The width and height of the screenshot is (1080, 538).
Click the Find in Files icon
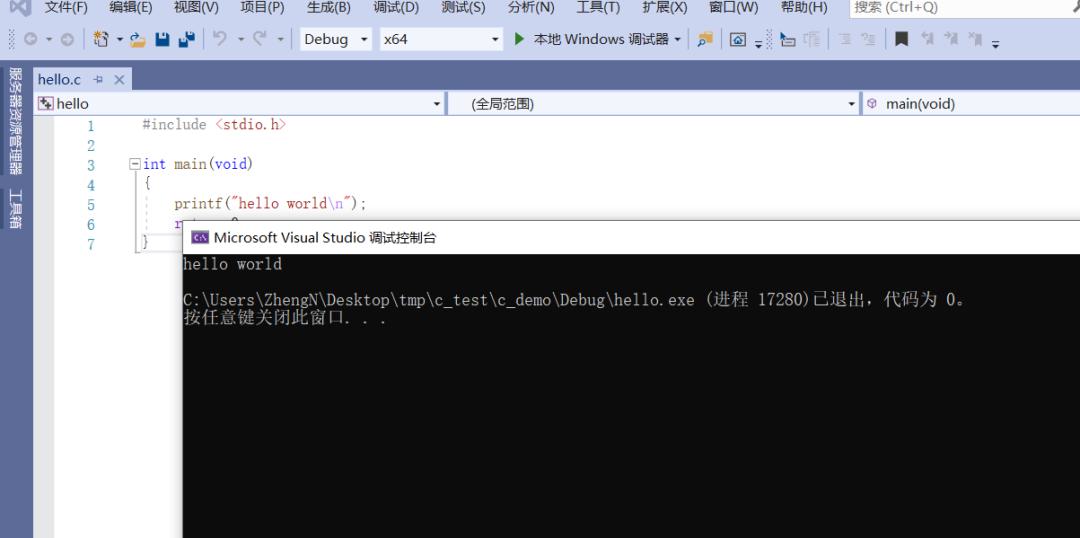click(705, 39)
